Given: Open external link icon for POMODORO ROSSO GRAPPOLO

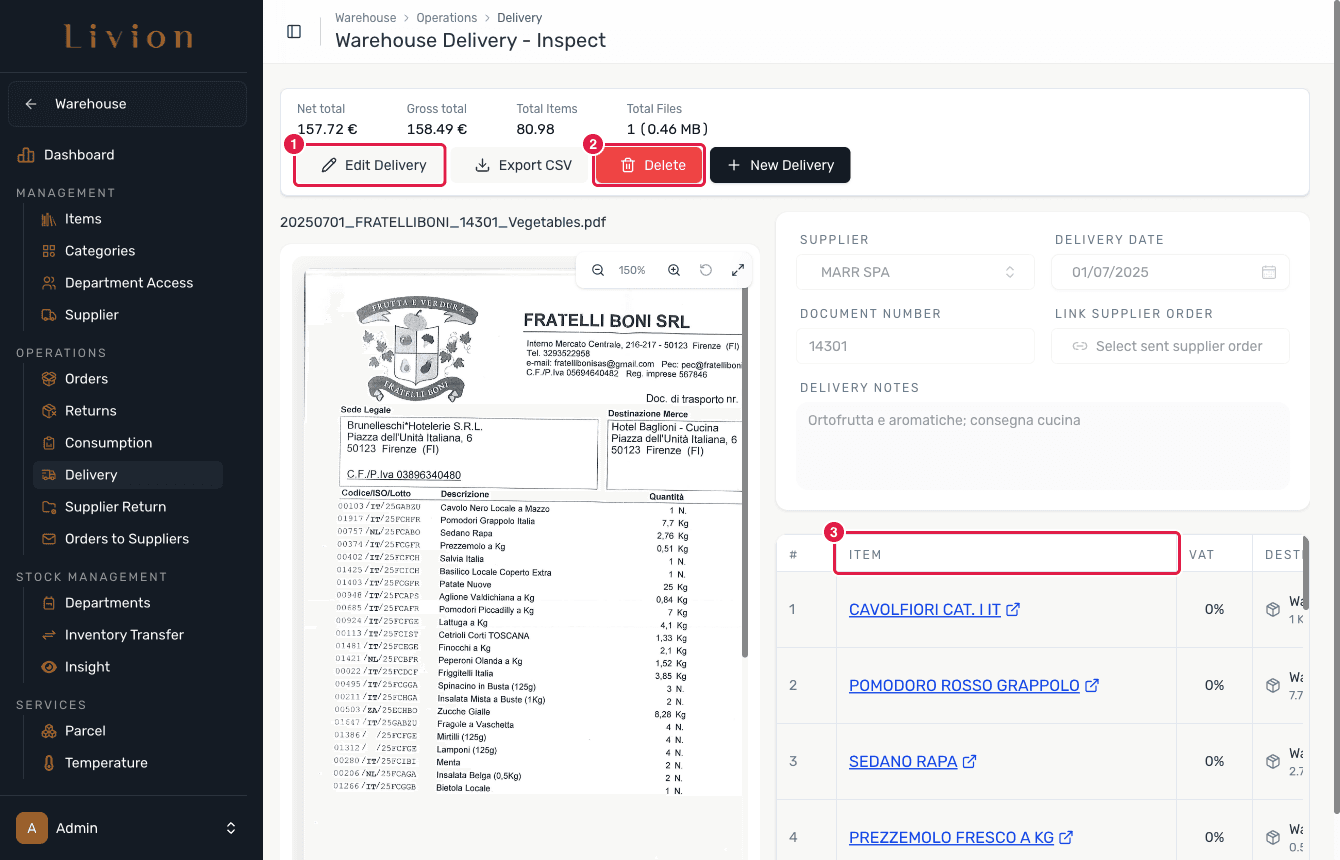Looking at the screenshot, I should tap(1092, 685).
